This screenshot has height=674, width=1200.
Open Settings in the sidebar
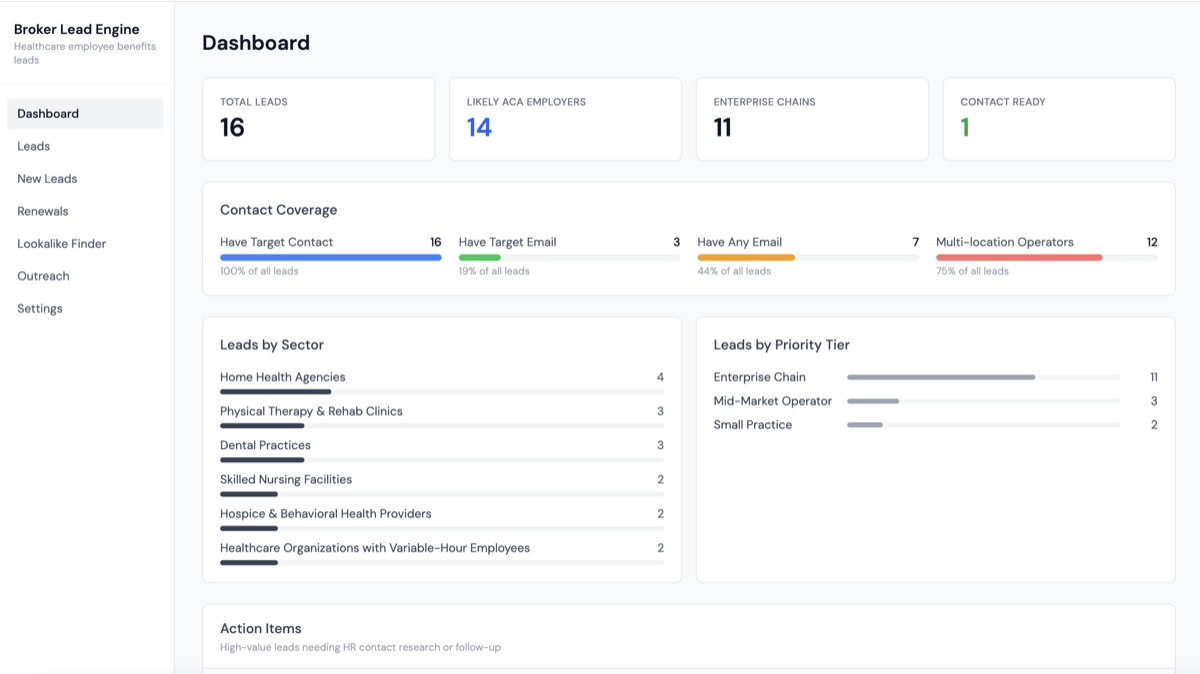click(85, 309)
